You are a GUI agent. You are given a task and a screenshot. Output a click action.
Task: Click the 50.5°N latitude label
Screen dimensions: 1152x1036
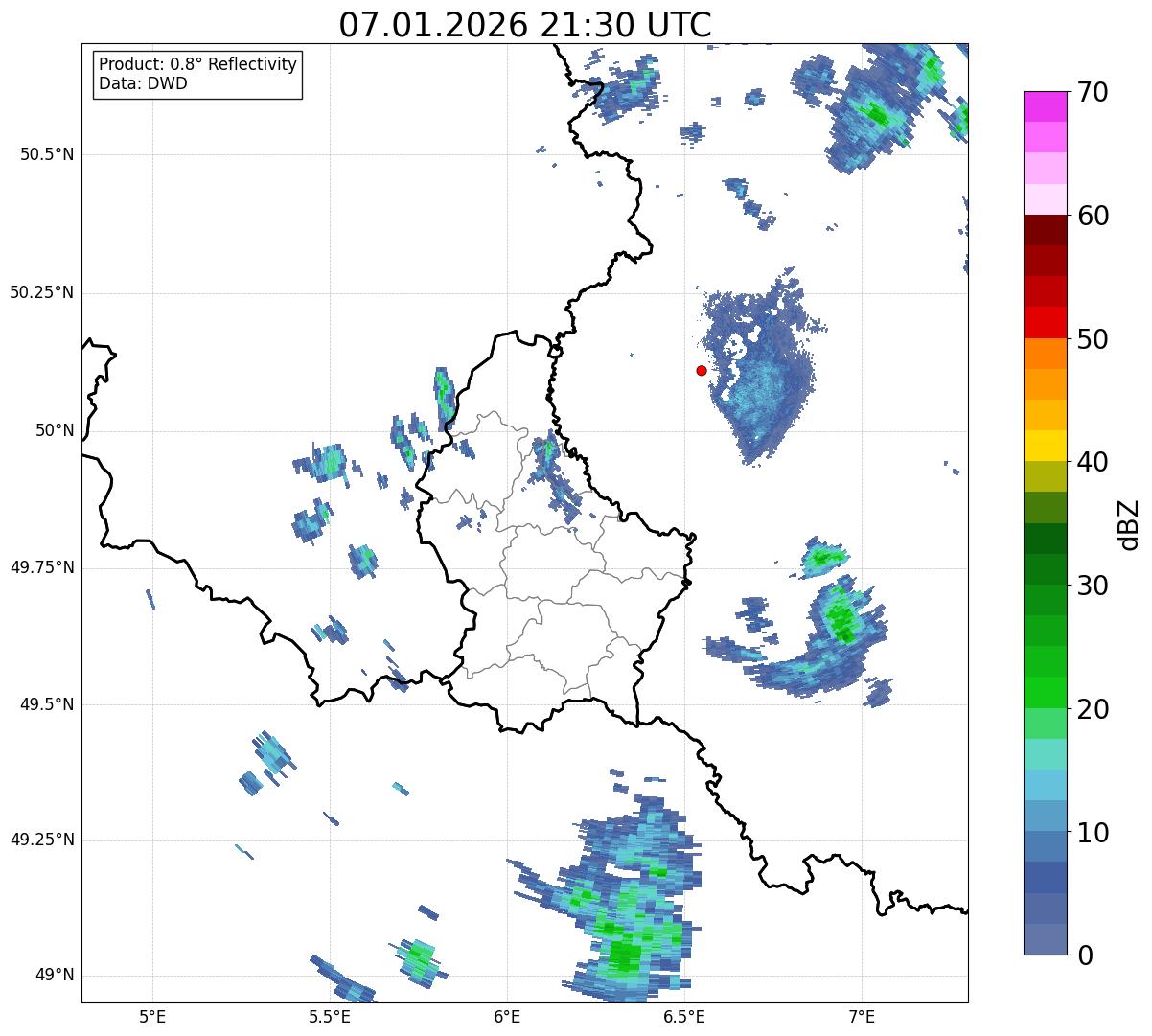[47, 154]
